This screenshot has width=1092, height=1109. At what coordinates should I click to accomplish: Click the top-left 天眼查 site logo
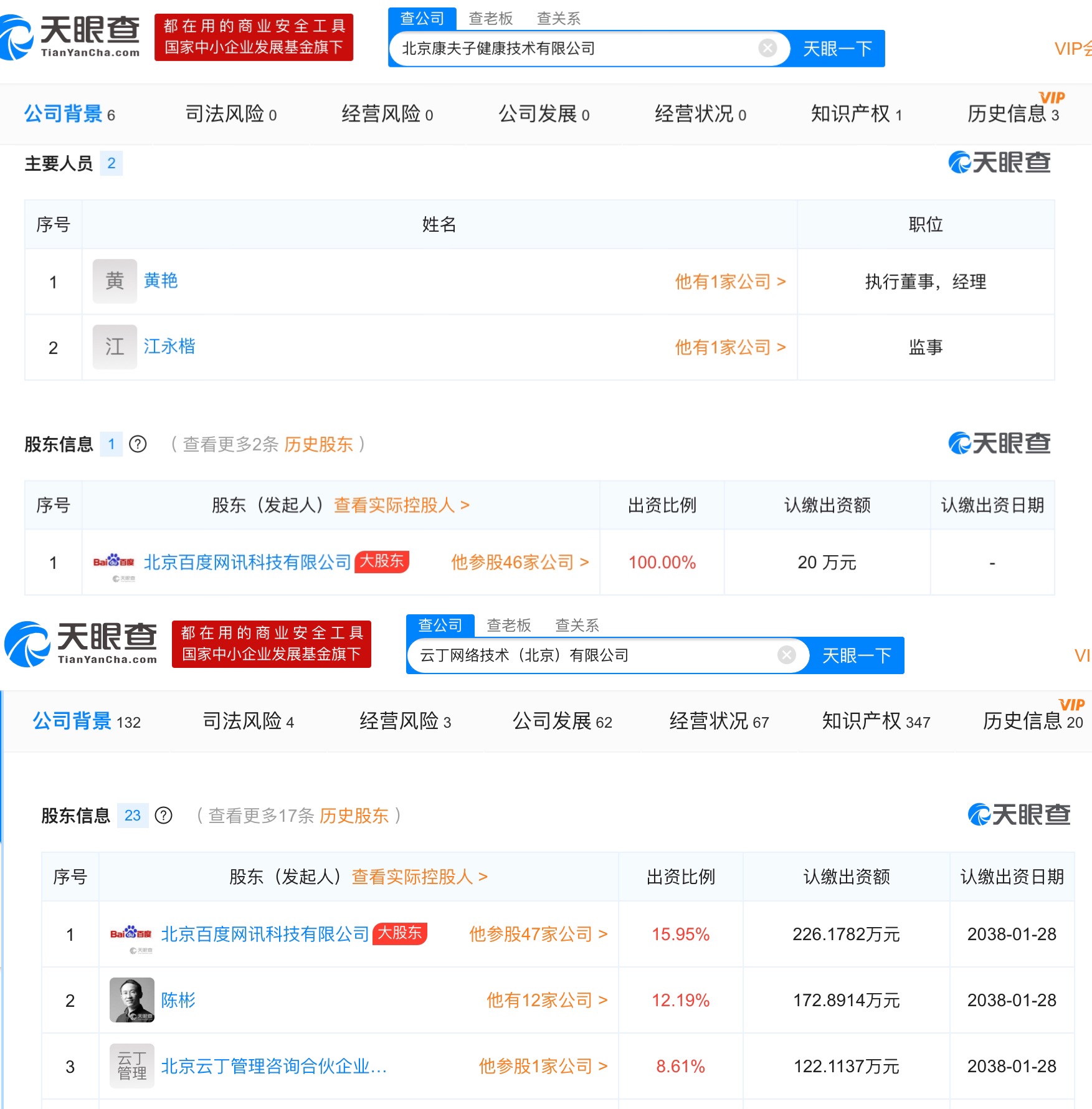pyautogui.click(x=70, y=37)
